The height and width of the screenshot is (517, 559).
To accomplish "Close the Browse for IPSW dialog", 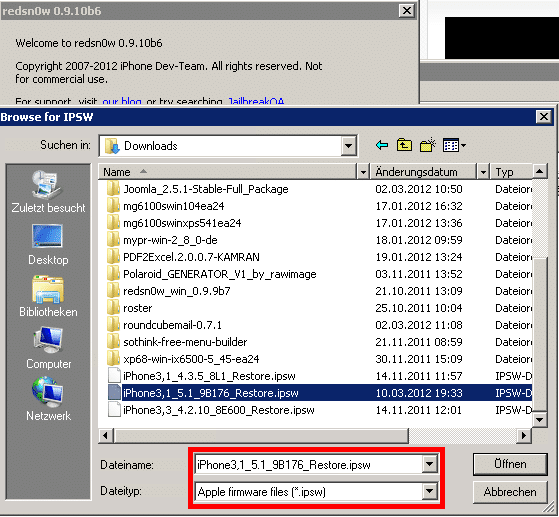I will coord(544,117).
